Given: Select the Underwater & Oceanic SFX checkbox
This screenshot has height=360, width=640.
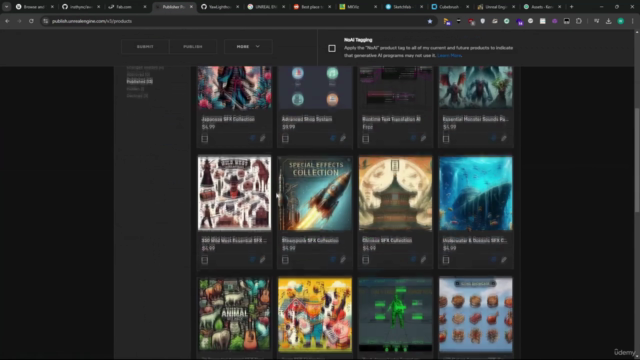Looking at the screenshot, I should click(446, 260).
